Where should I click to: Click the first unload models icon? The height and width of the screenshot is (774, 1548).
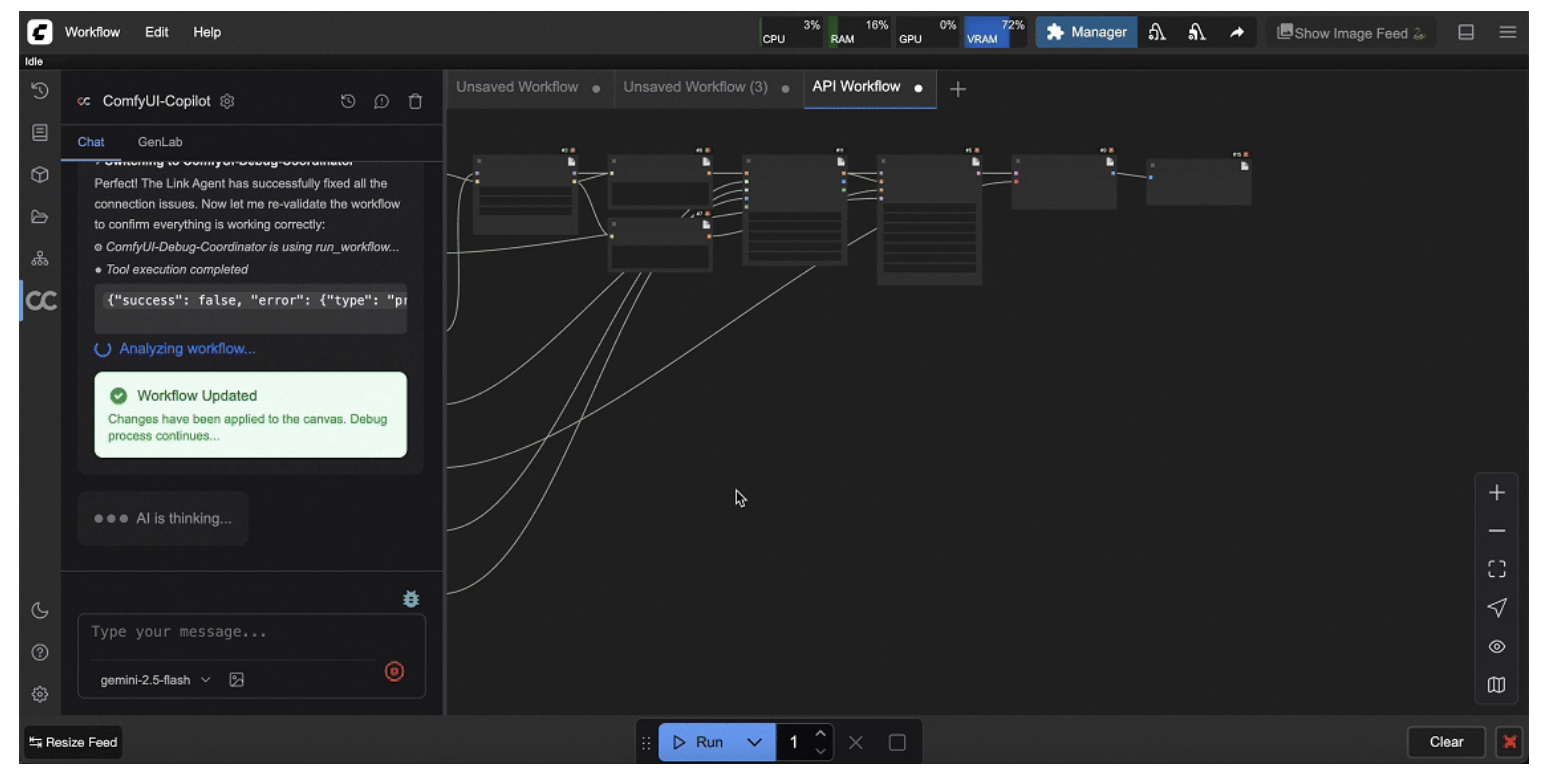(1157, 32)
